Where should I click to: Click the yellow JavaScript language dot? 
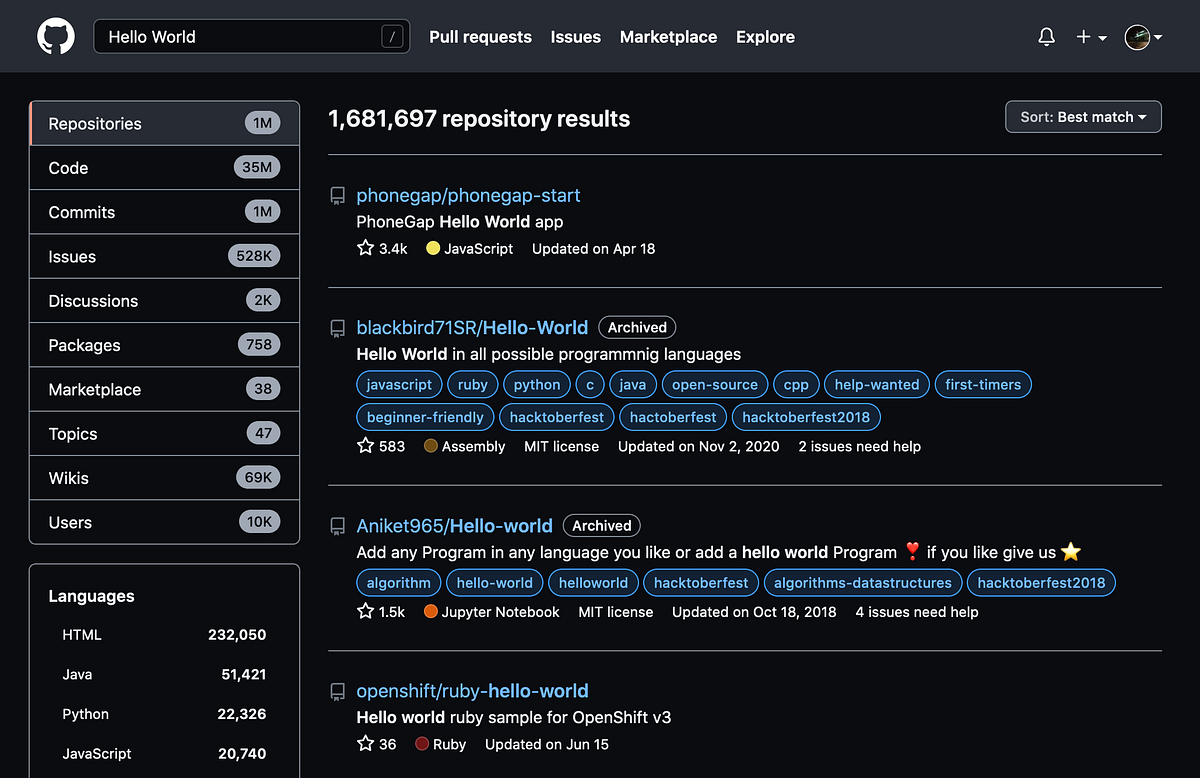[x=433, y=248]
